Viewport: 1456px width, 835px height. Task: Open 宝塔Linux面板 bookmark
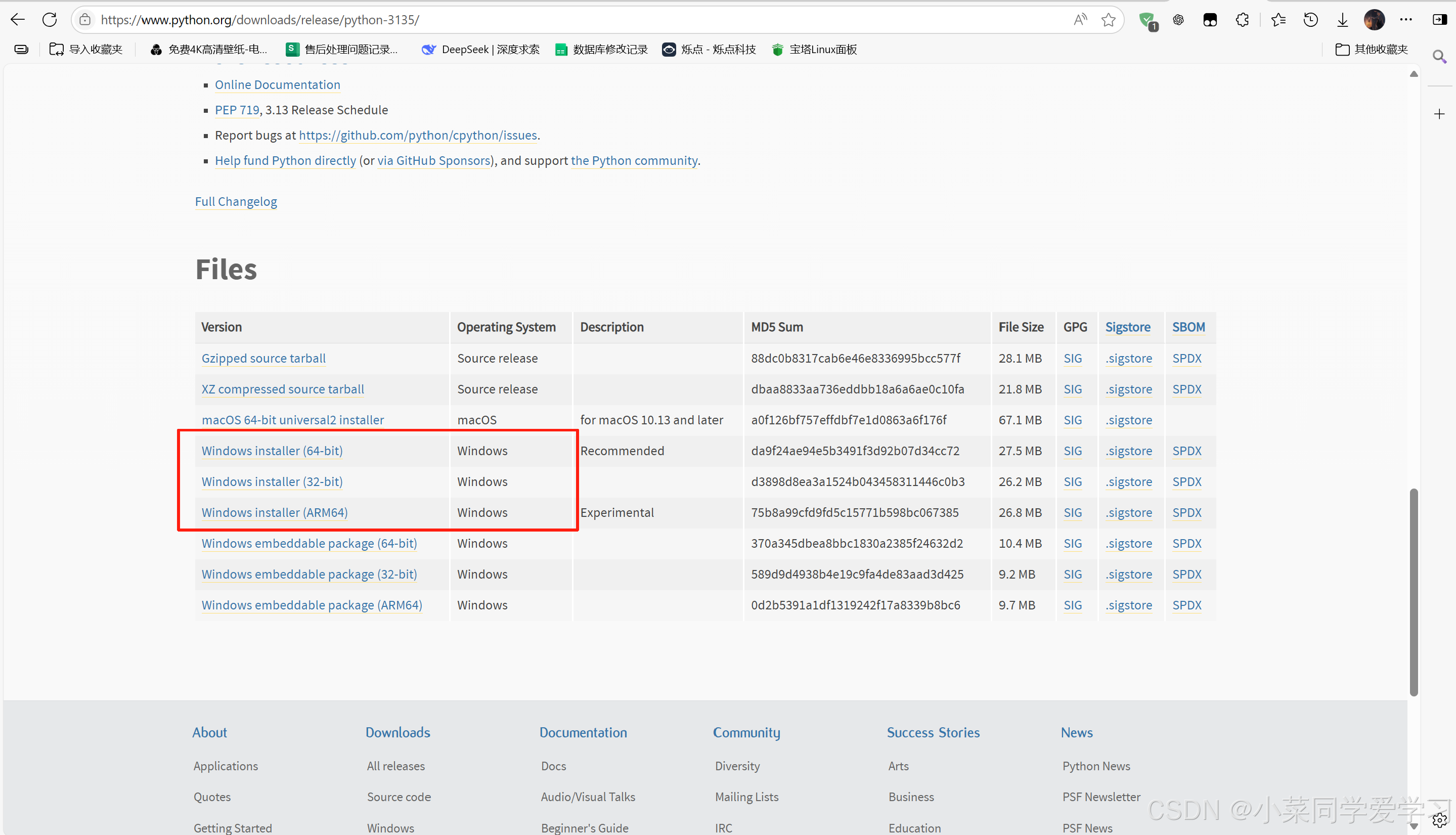[814, 50]
